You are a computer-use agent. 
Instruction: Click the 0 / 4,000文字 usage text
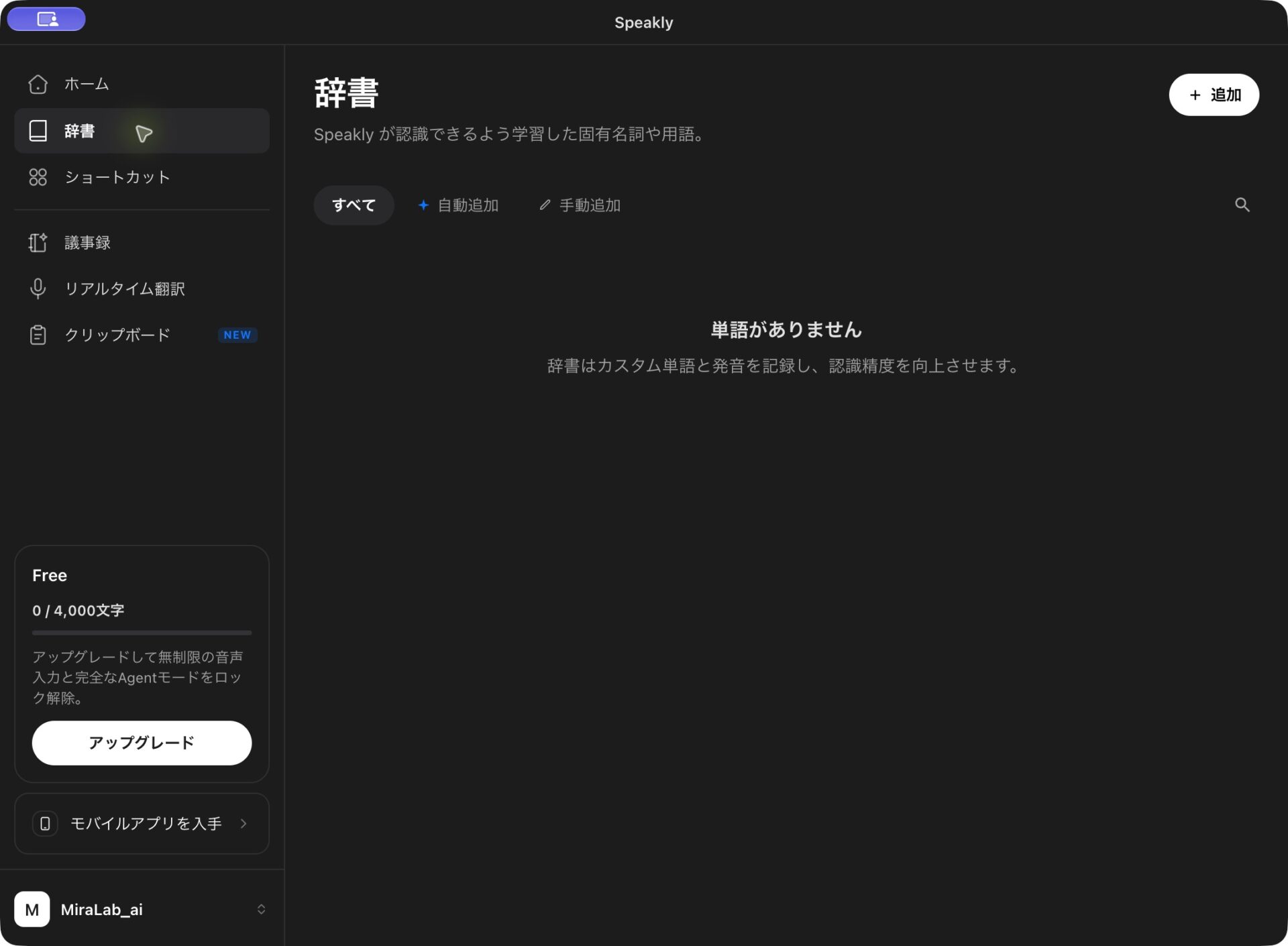coord(78,611)
